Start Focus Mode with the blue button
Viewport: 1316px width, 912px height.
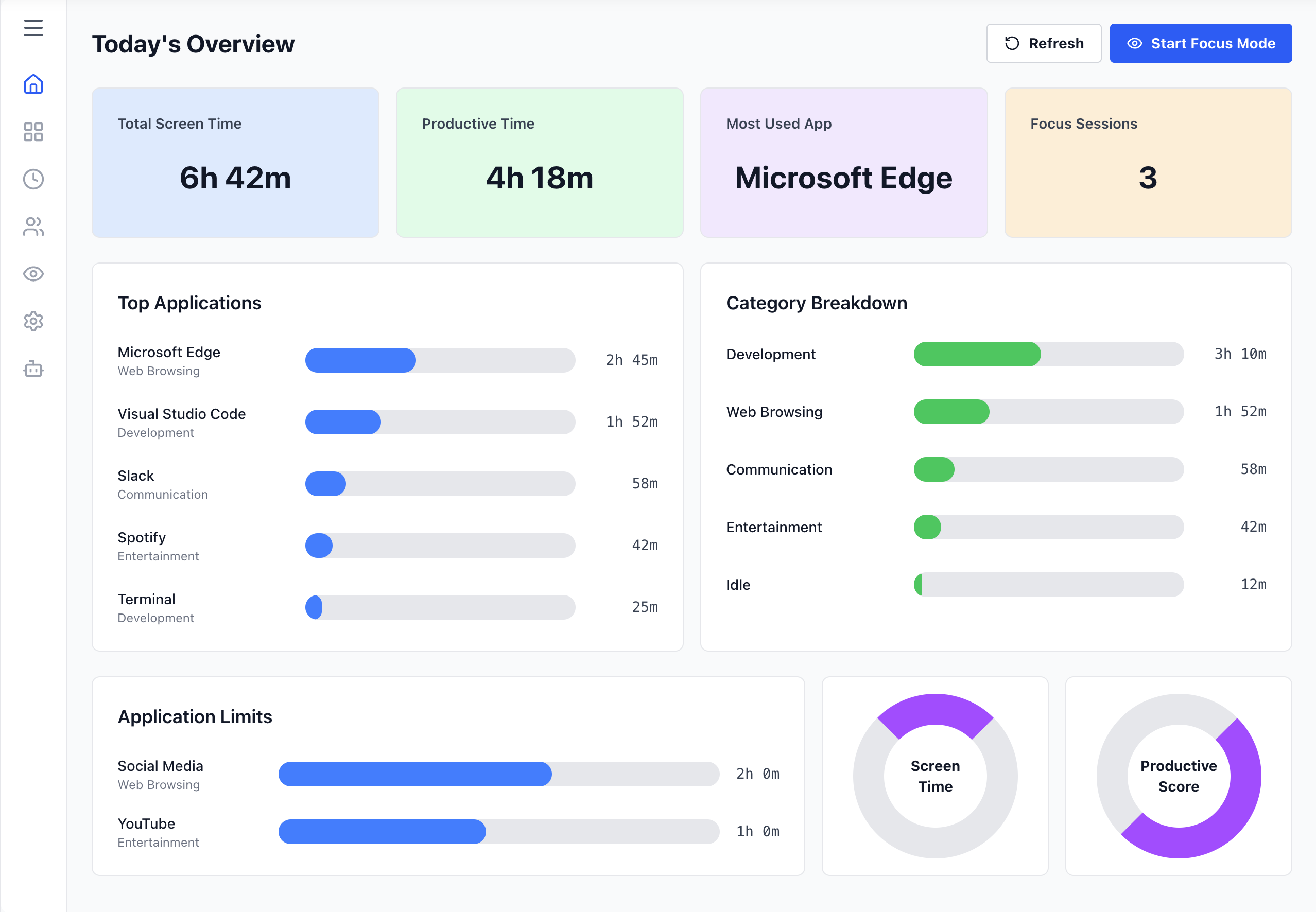(x=1201, y=43)
